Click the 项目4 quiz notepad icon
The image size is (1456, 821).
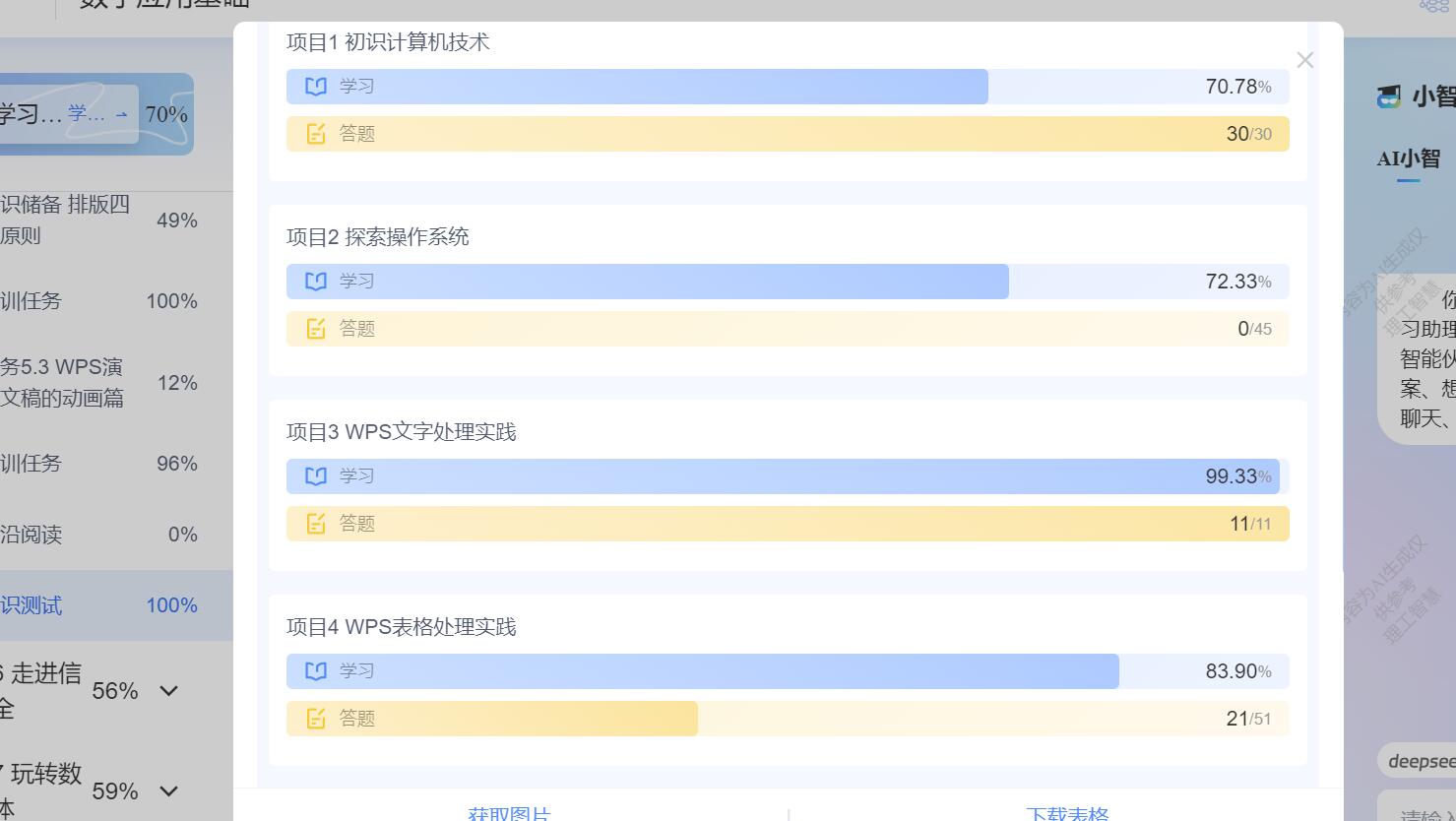point(316,719)
